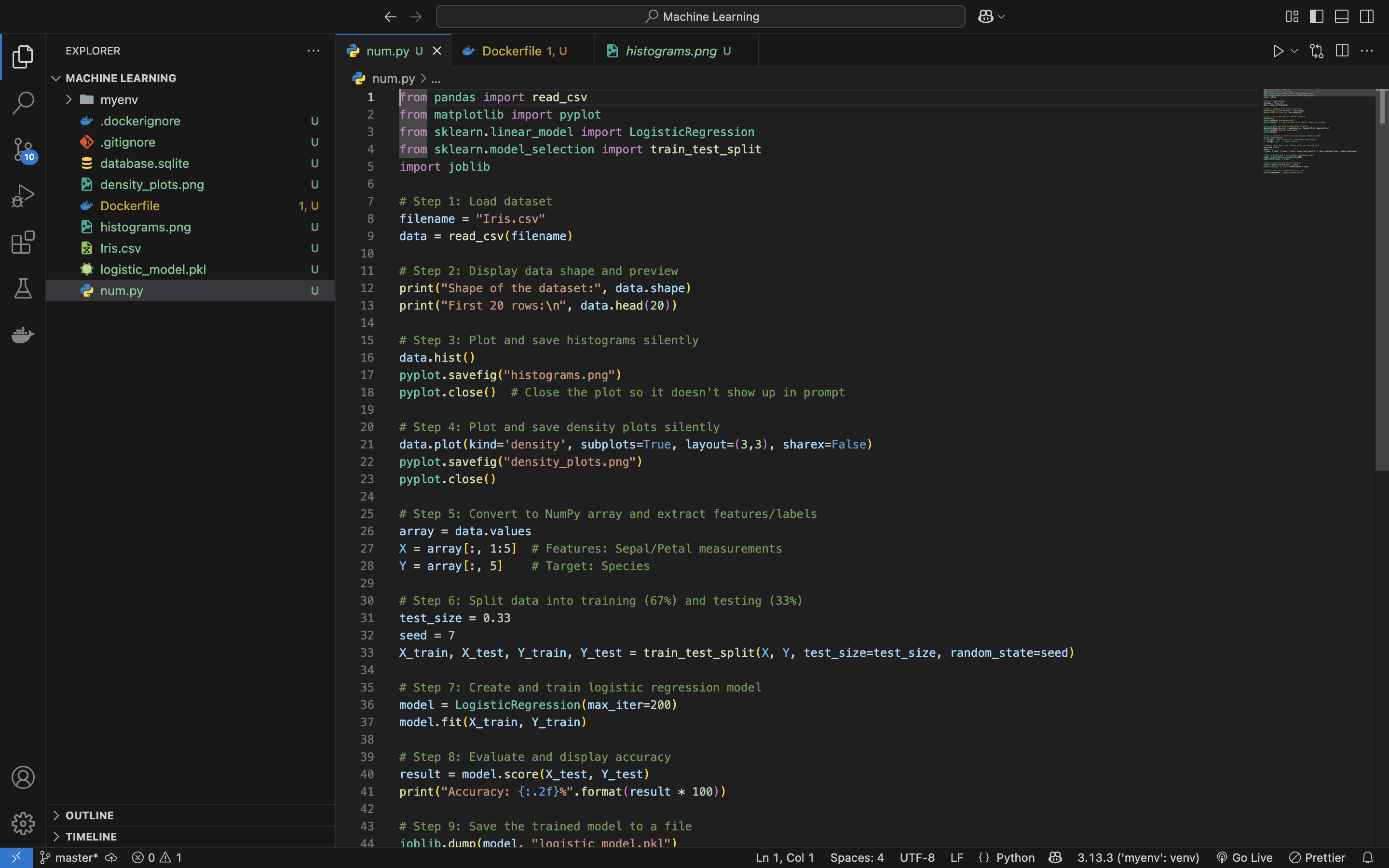Switch to the Dockerfile tab

coord(523,51)
